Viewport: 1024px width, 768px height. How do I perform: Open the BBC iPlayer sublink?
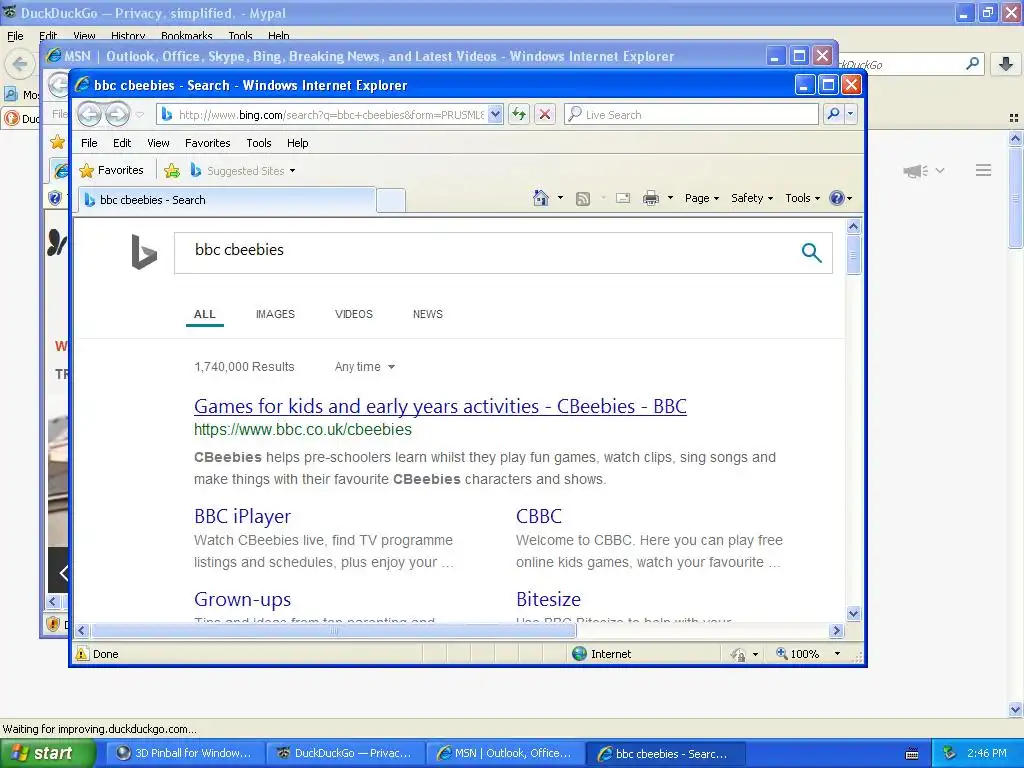tap(242, 516)
